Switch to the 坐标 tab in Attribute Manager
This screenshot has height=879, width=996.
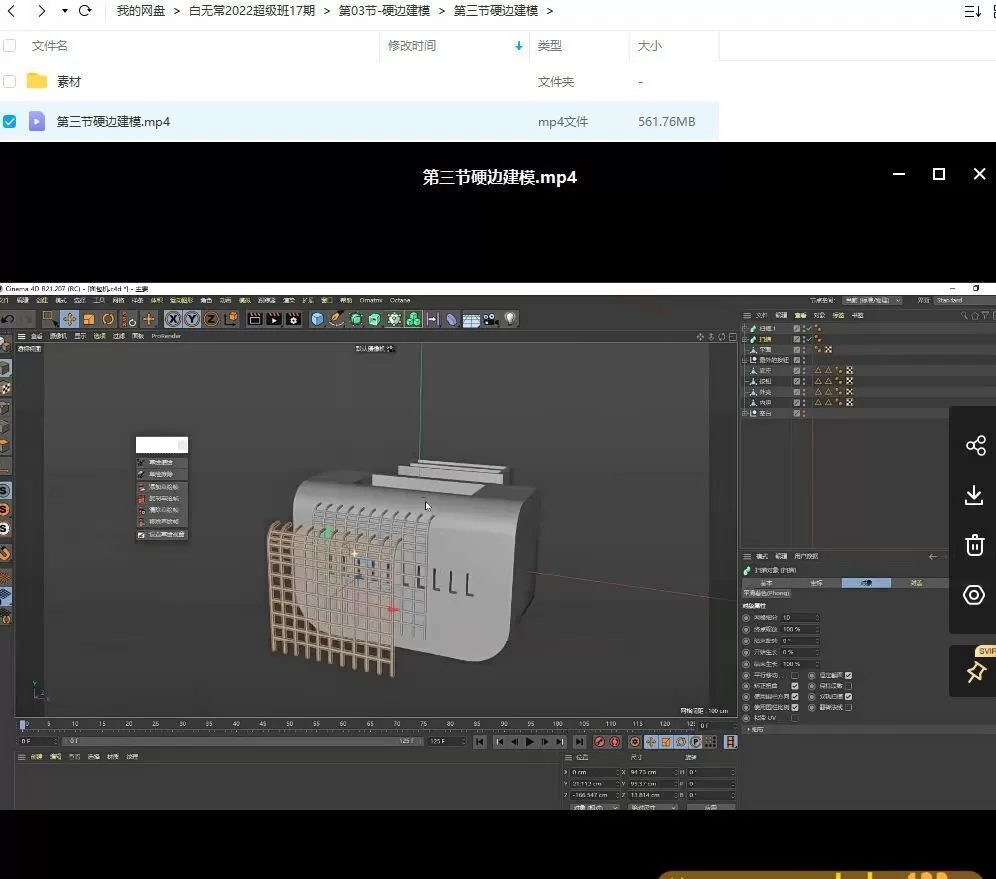point(816,583)
